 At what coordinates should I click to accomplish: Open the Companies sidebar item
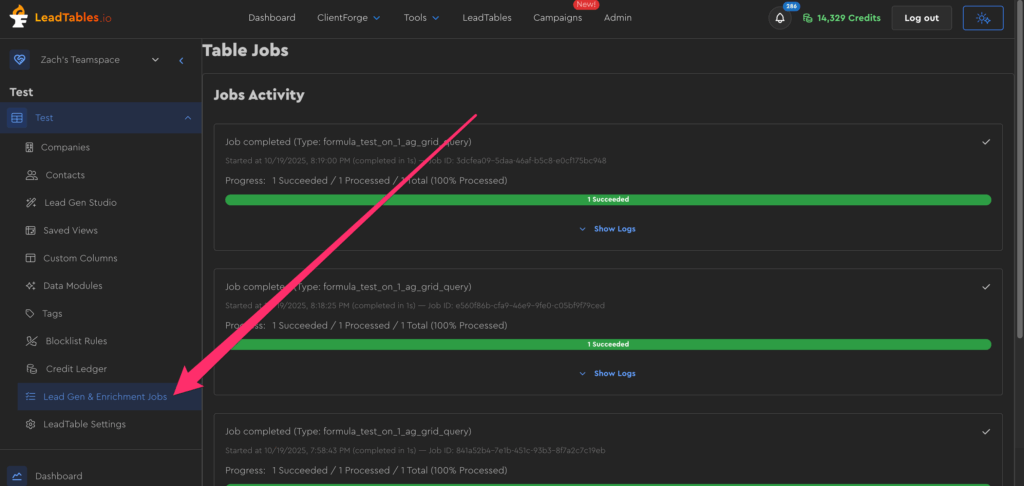pos(65,147)
